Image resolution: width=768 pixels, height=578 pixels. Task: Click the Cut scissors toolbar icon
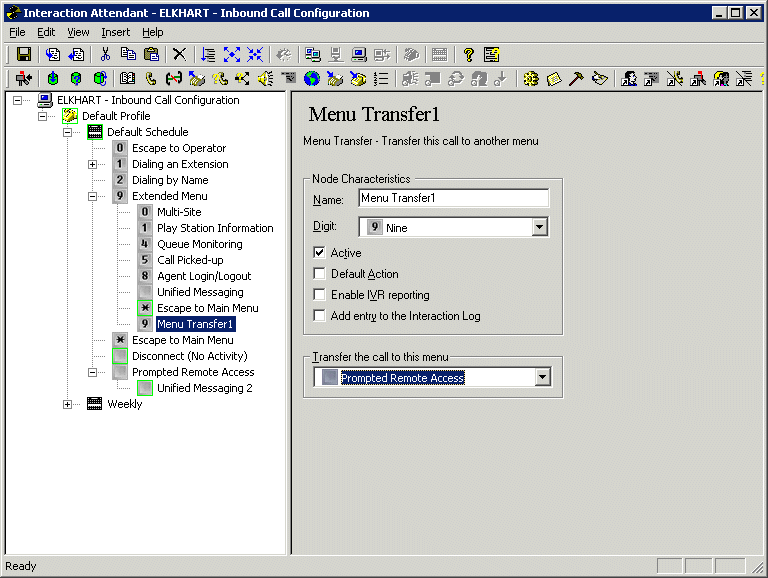pyautogui.click(x=105, y=55)
